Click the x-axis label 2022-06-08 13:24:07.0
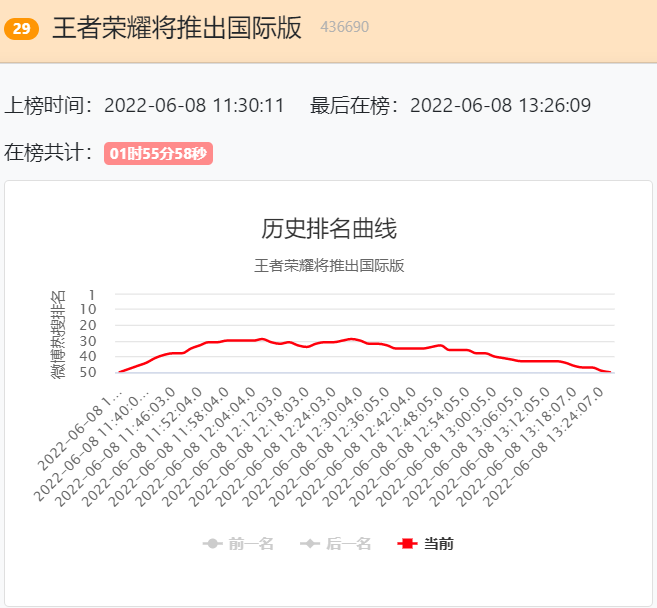 point(543,447)
